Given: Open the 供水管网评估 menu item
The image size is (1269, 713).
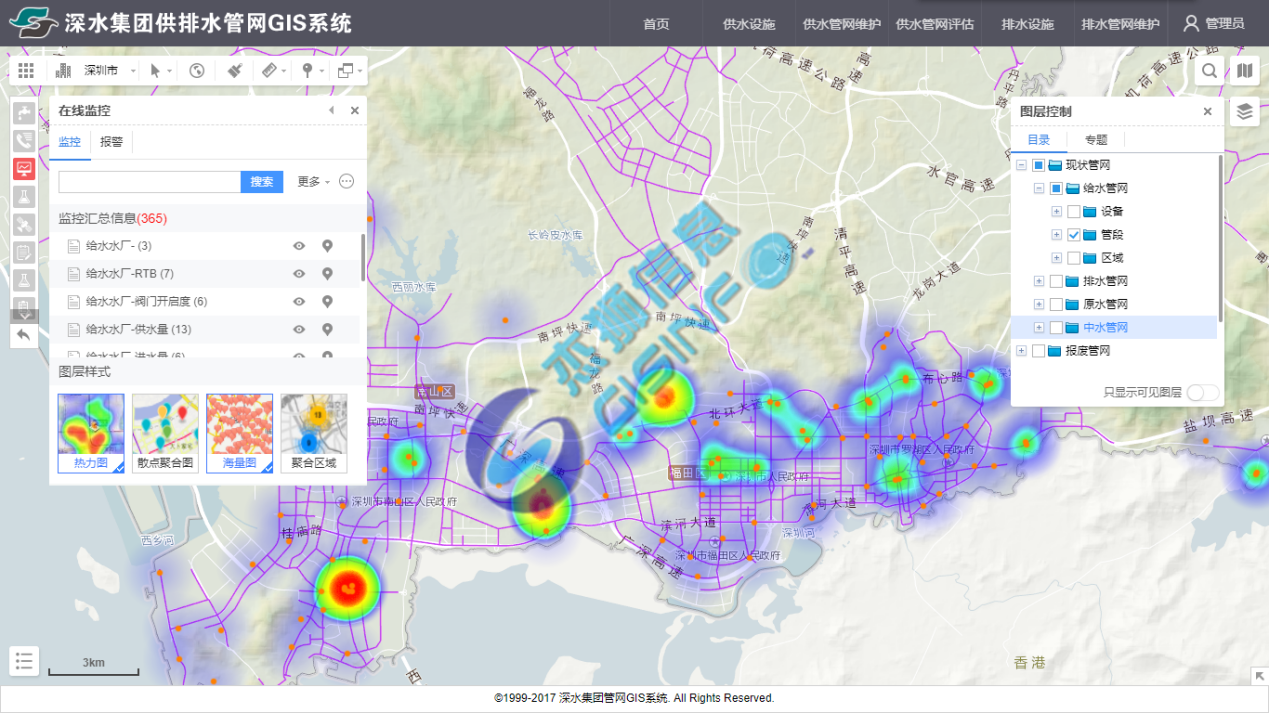Looking at the screenshot, I should [934, 24].
